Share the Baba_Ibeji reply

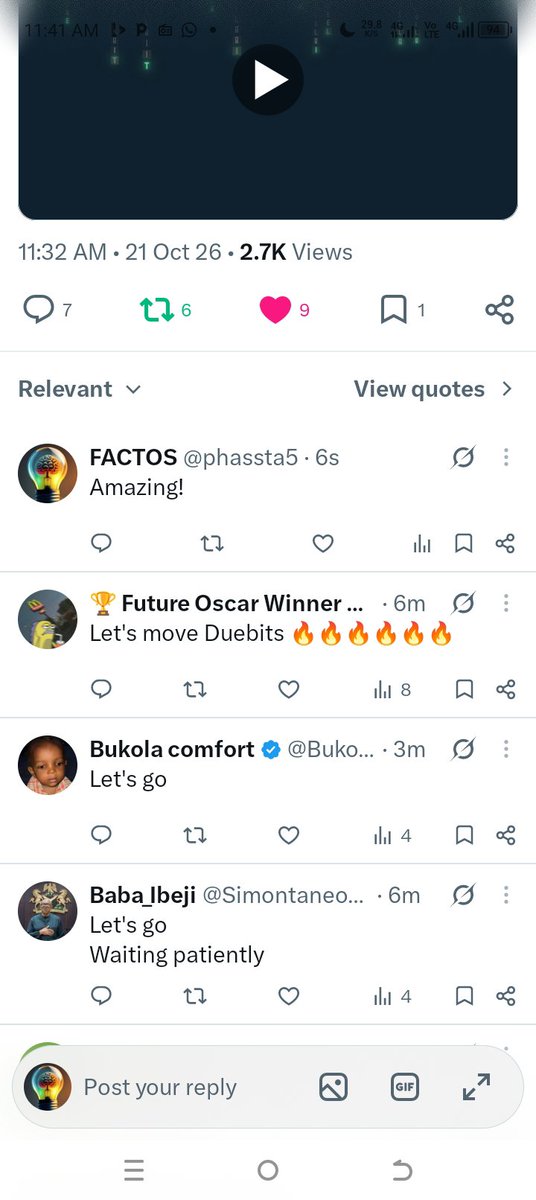[505, 996]
